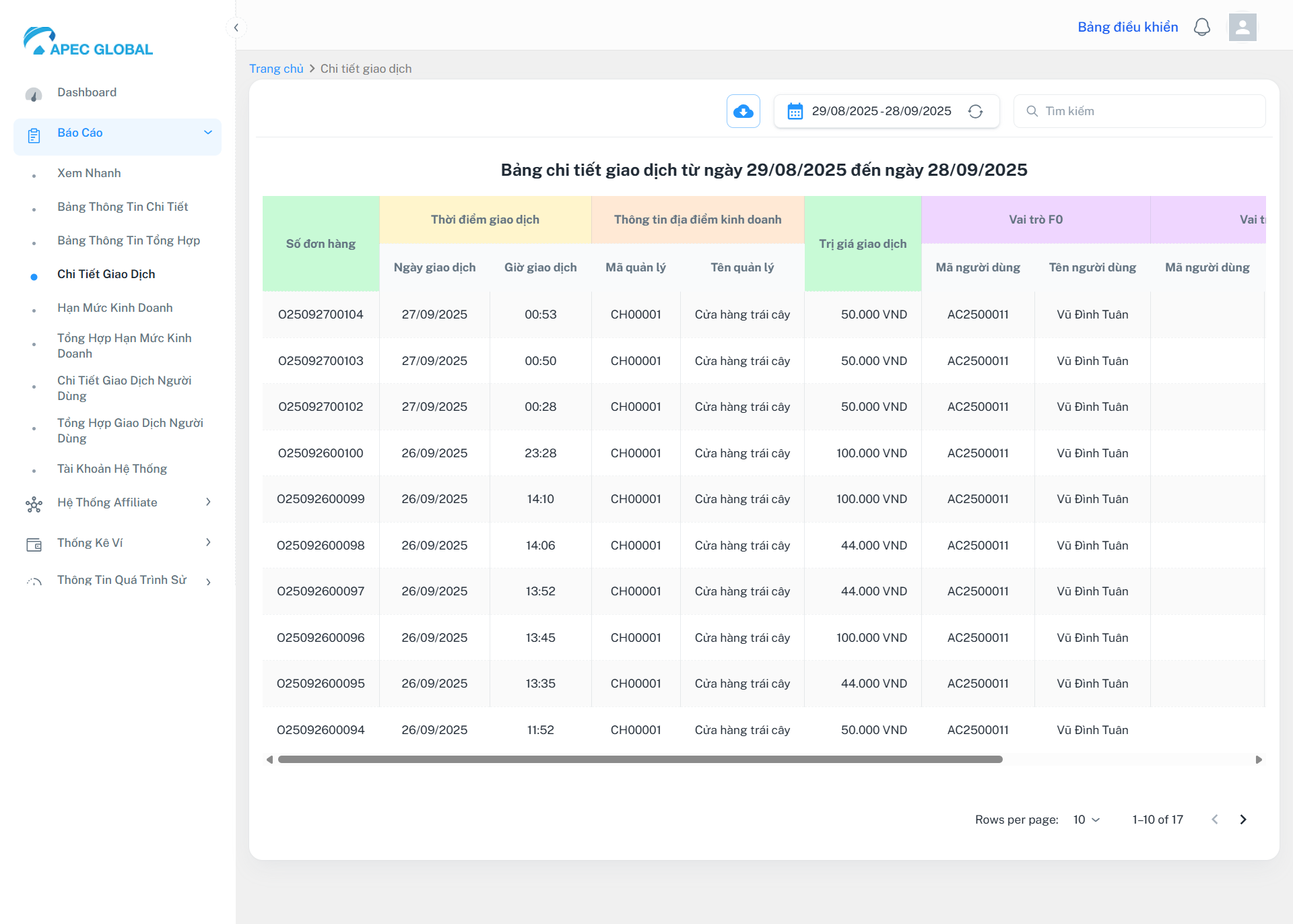This screenshot has width=1293, height=924.
Task: Click the refresh icon in date range
Action: 975,111
